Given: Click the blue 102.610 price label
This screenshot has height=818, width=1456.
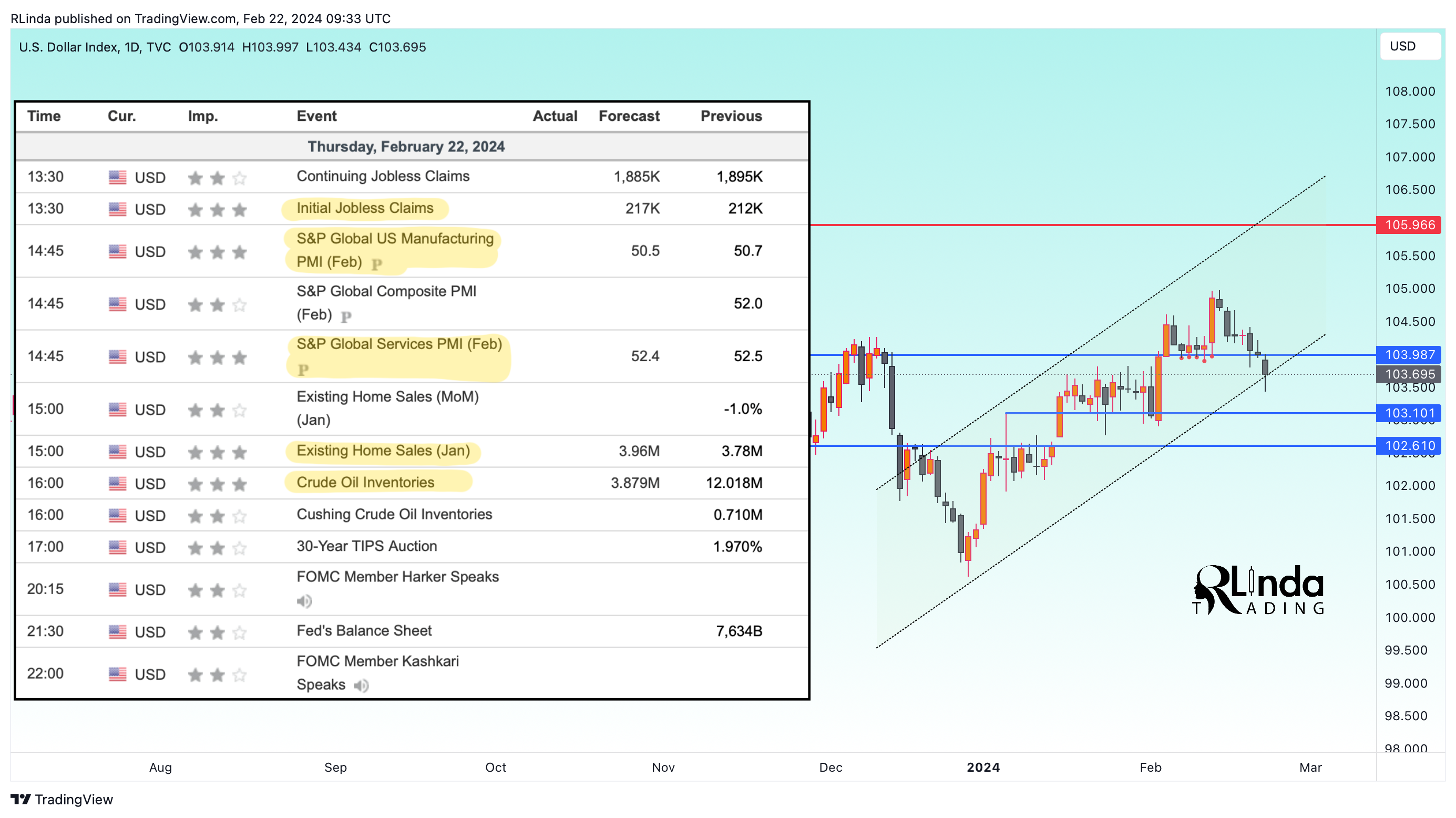Looking at the screenshot, I should point(1409,445).
